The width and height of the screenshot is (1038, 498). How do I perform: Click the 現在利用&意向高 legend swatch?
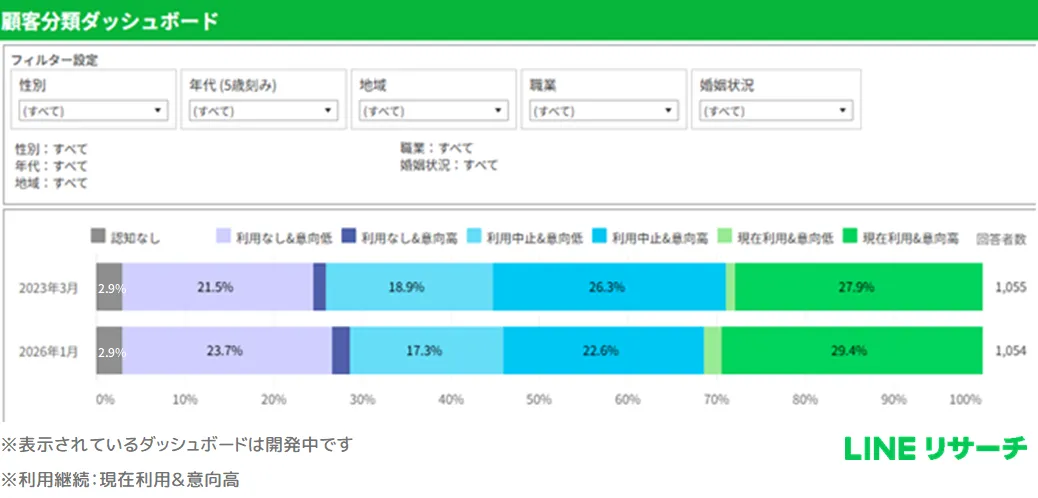tap(850, 237)
